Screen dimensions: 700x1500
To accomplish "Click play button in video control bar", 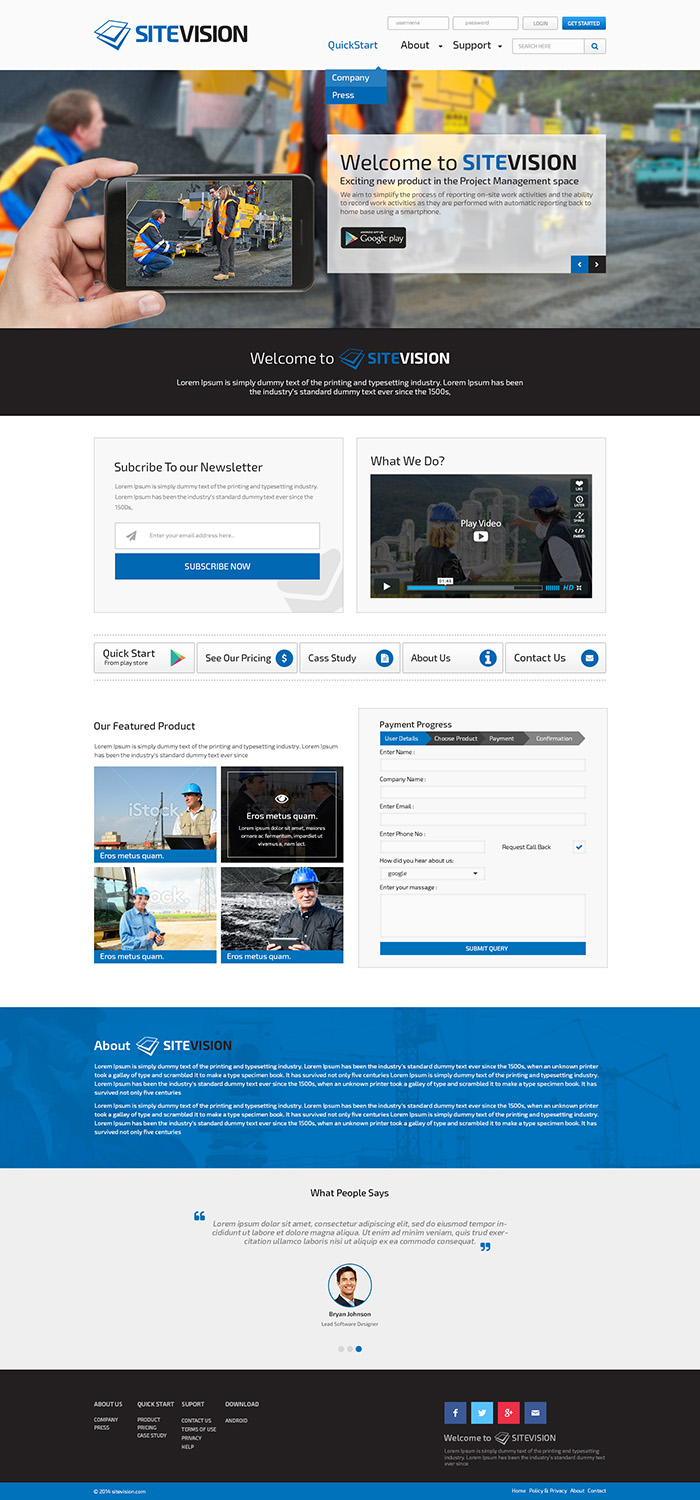I will coord(387,587).
